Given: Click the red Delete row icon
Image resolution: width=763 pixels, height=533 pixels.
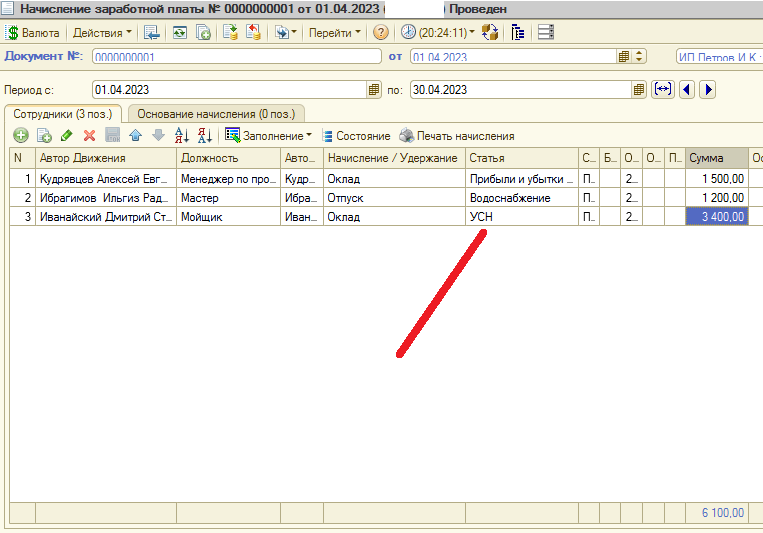Looking at the screenshot, I should 89,136.
